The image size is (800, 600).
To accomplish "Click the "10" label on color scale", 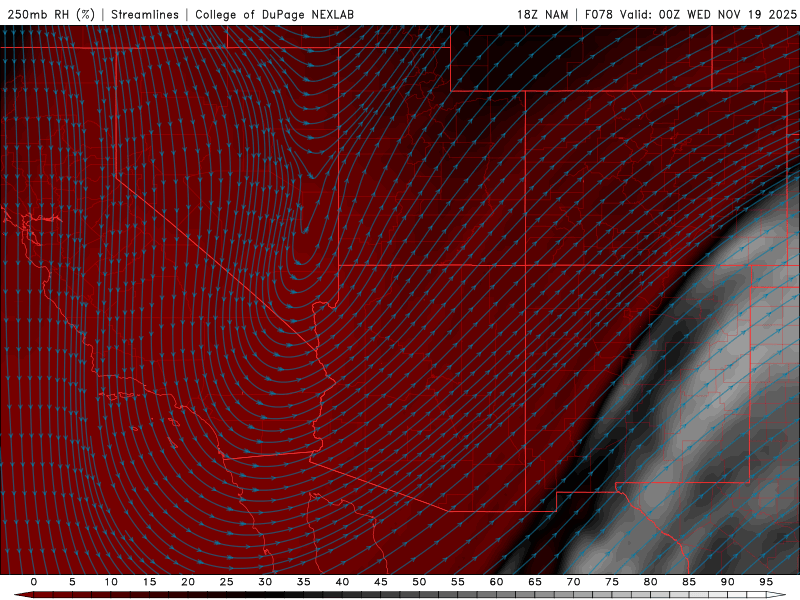I will [111, 582].
